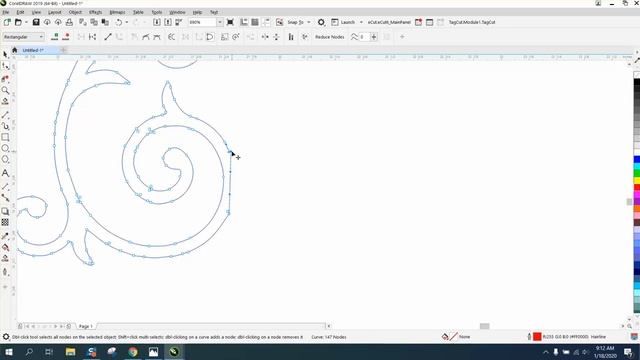Viewport: 640px width, 360px height.
Task: Open the Tools menu
Action: coord(157,12)
